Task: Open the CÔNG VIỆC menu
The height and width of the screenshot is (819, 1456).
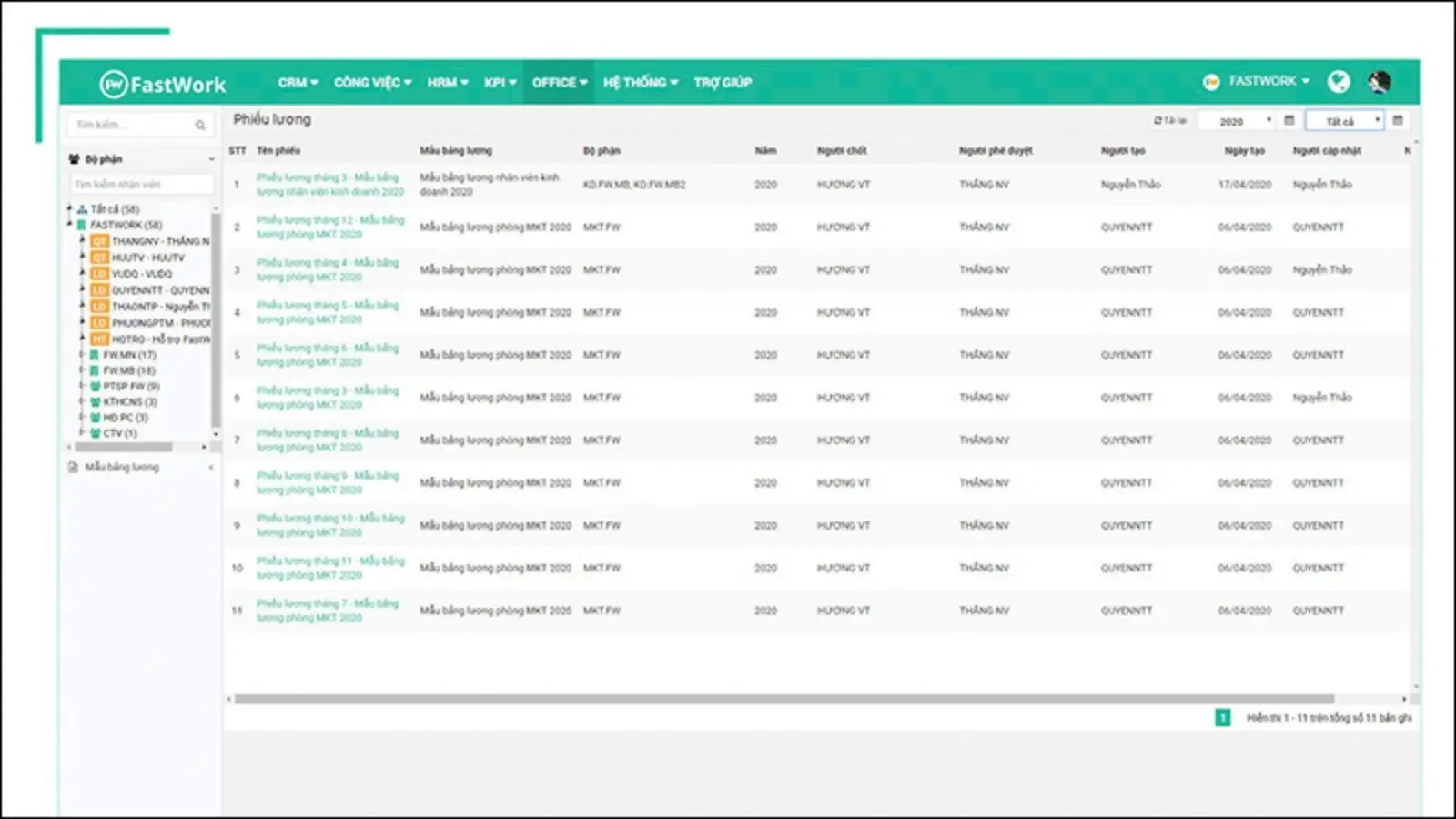Action: (x=372, y=82)
